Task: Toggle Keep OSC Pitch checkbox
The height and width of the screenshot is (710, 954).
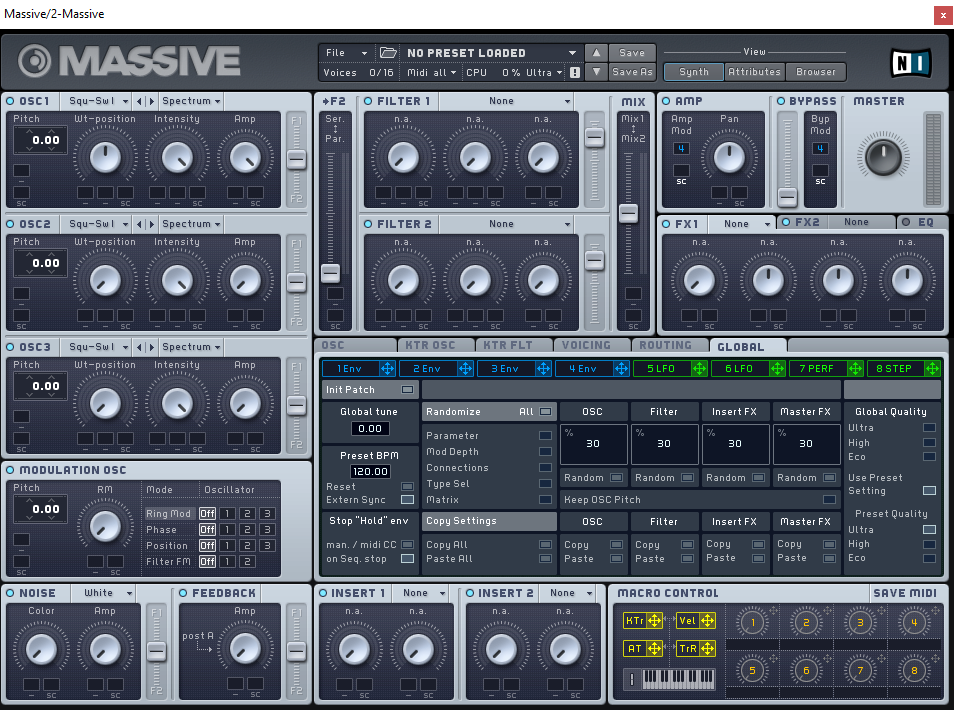Action: (829, 499)
